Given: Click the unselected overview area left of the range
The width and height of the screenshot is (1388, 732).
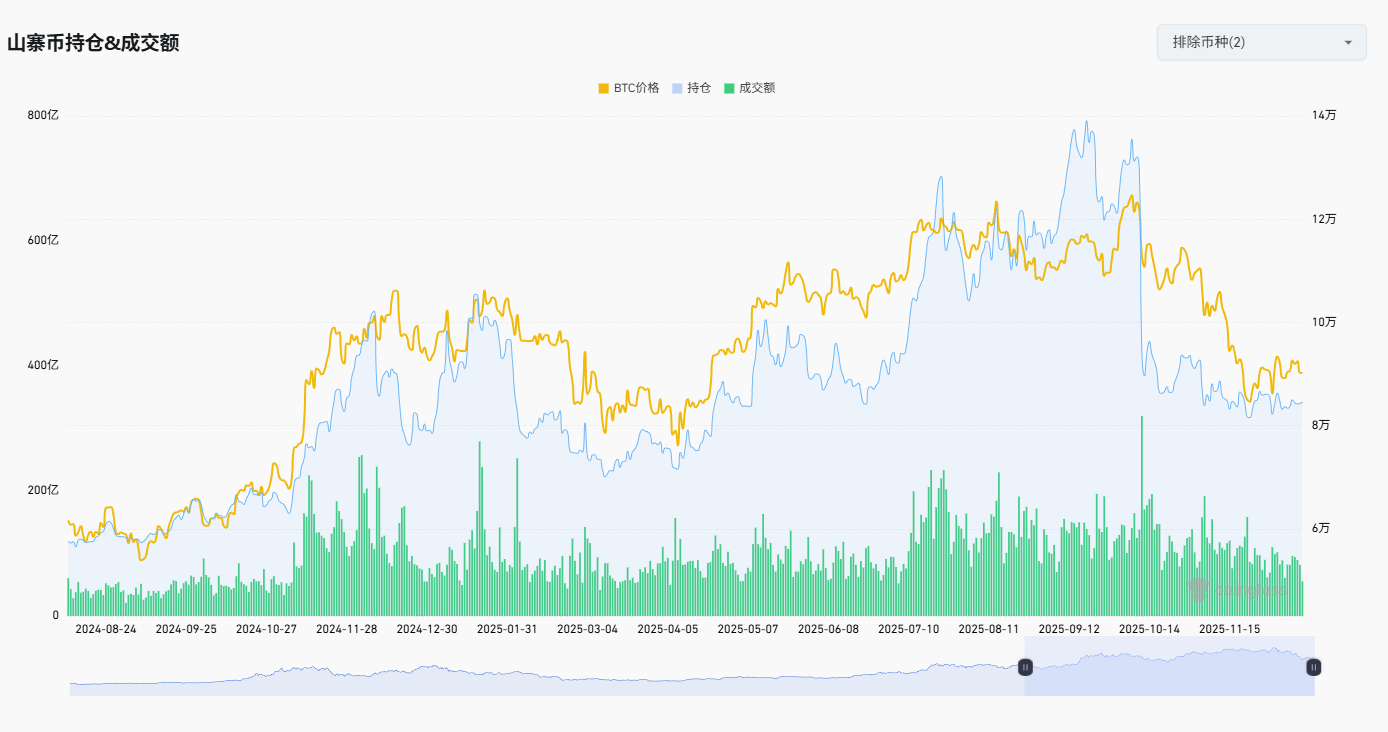Looking at the screenshot, I should click(x=540, y=675).
